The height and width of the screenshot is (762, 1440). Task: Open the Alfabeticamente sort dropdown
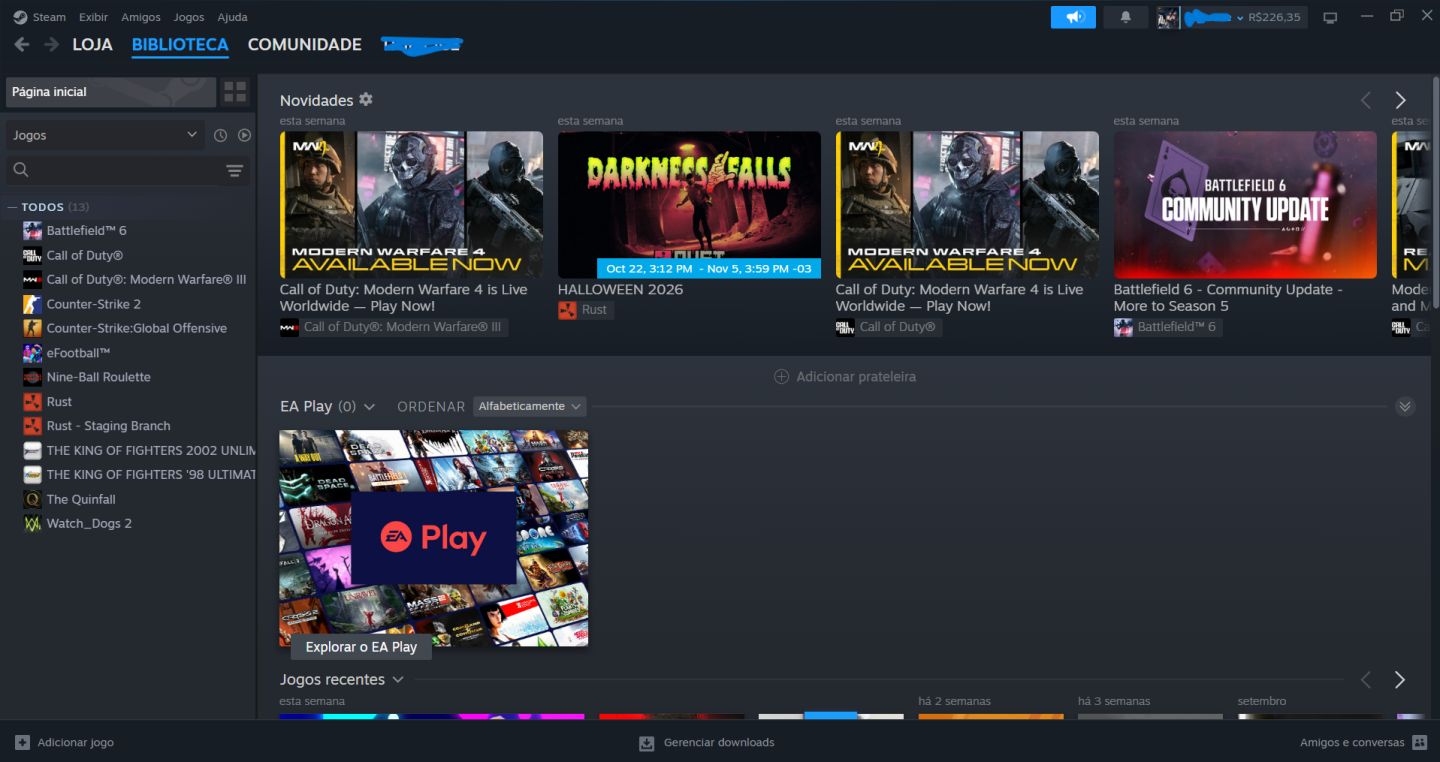coord(530,406)
